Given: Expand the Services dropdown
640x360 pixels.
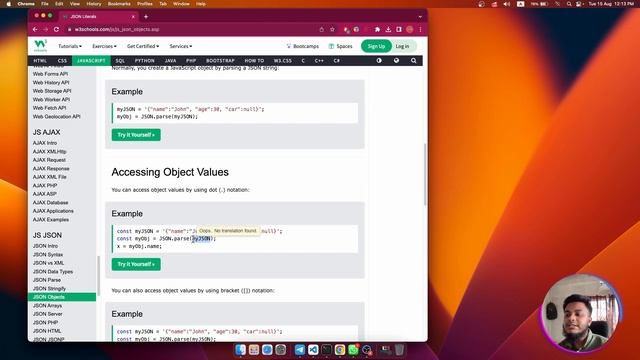Looking at the screenshot, I should [x=181, y=46].
